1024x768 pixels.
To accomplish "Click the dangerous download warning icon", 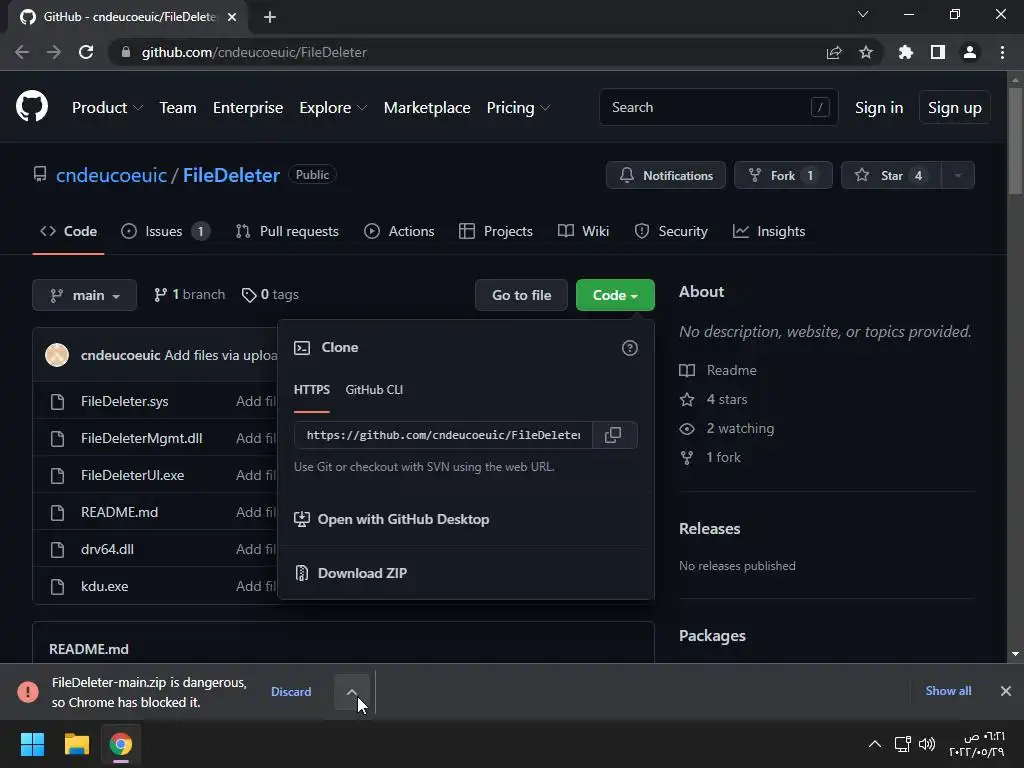I will (x=28, y=692).
